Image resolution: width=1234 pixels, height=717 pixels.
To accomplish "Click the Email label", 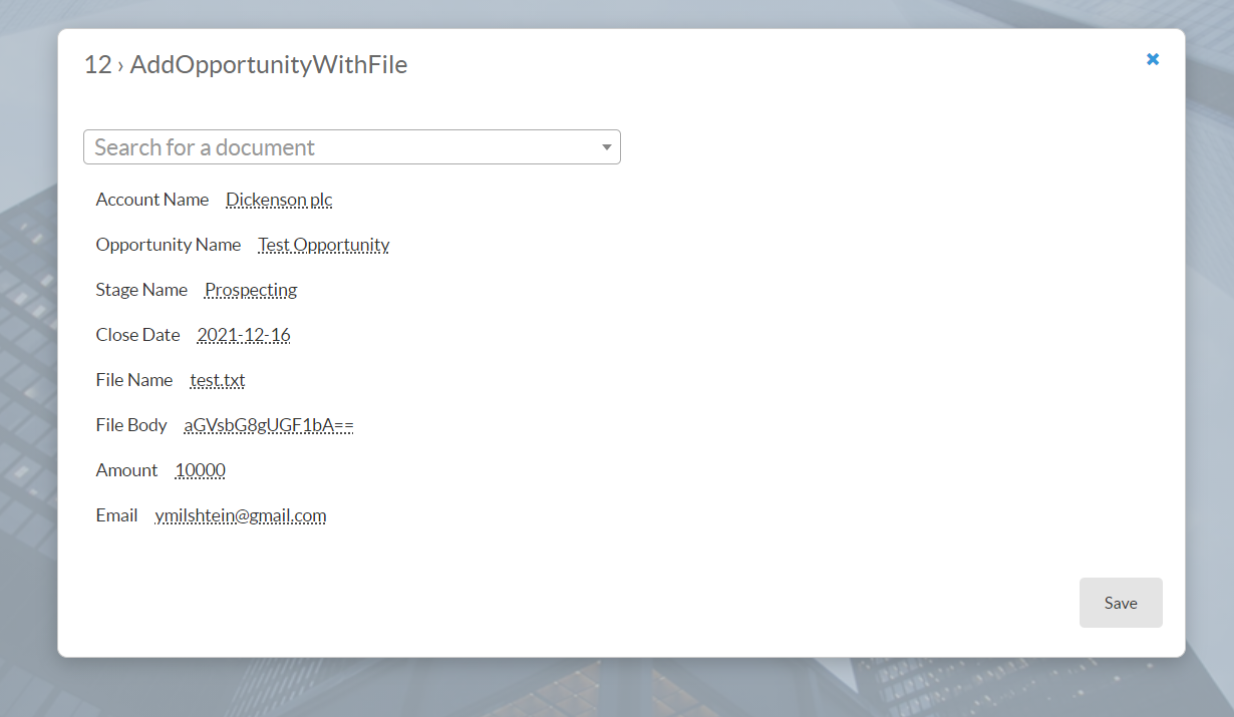I will pos(116,516).
